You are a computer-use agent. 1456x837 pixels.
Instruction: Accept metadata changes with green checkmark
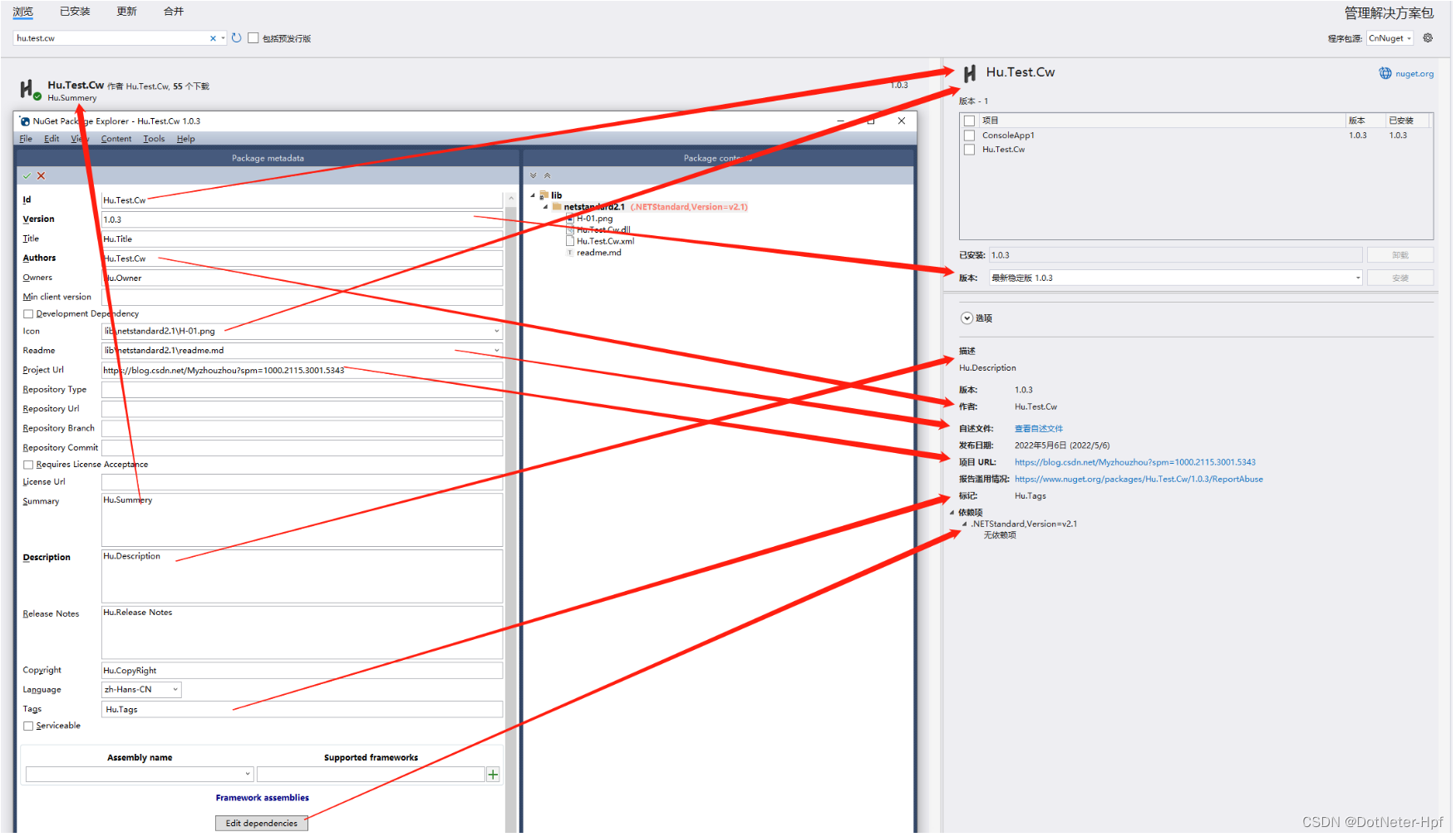[x=27, y=176]
